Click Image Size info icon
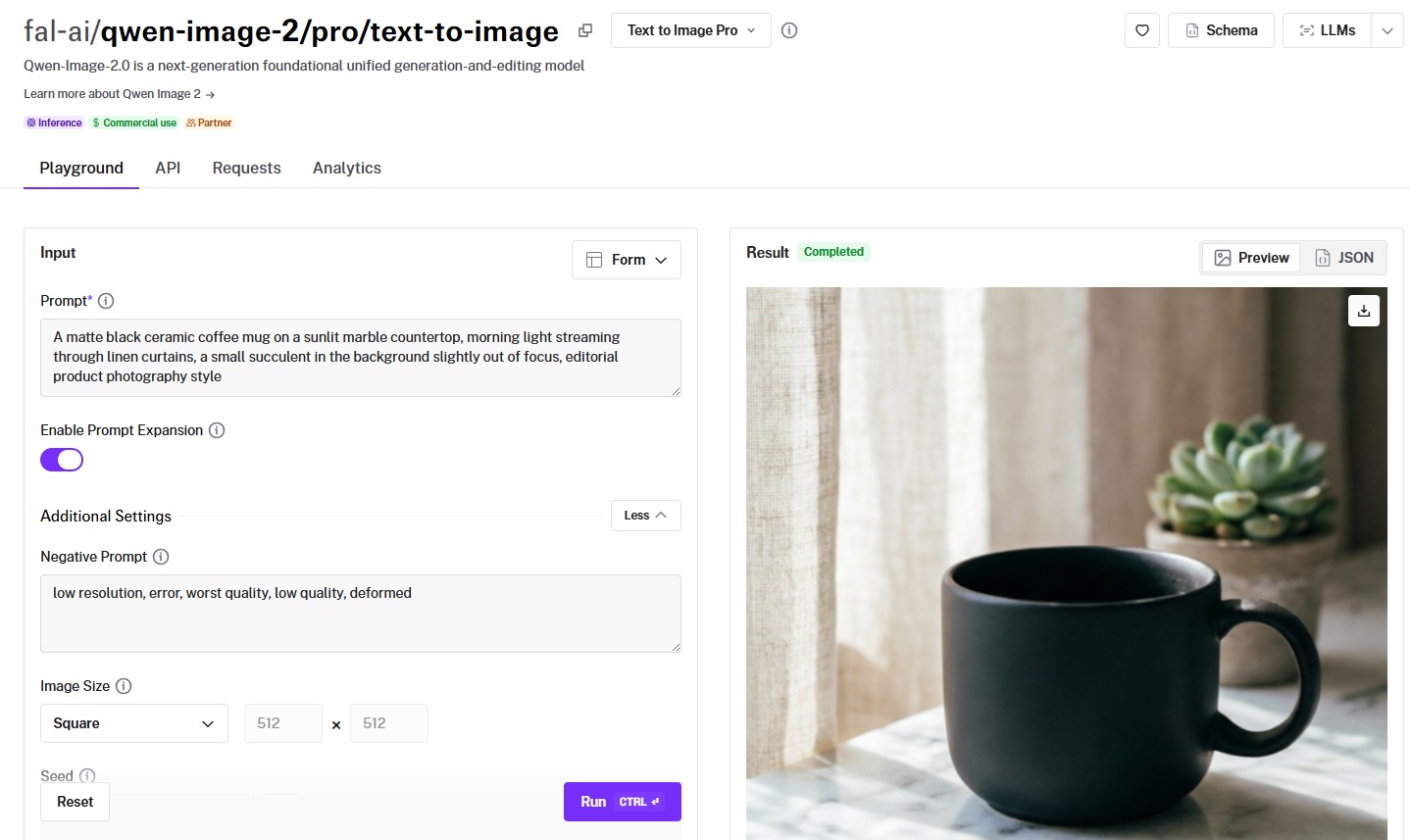The width and height of the screenshot is (1410, 840). tap(124, 686)
